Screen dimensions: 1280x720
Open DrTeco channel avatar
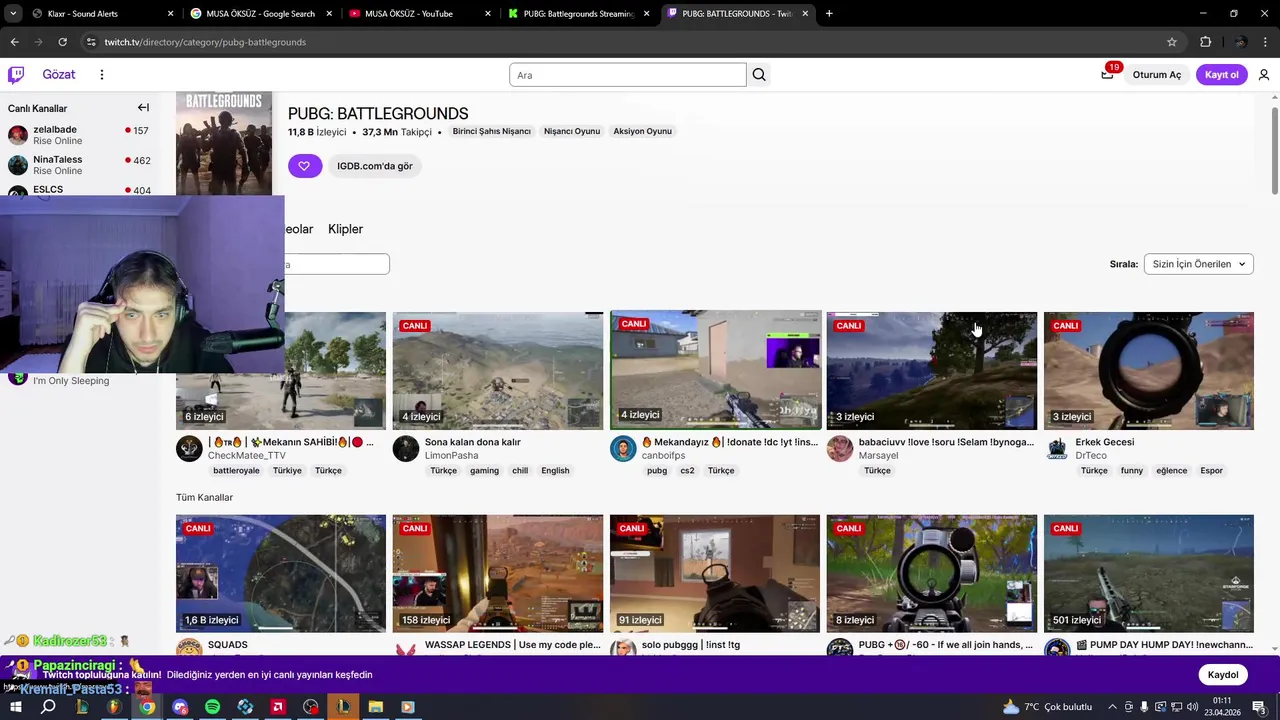[x=1057, y=448]
